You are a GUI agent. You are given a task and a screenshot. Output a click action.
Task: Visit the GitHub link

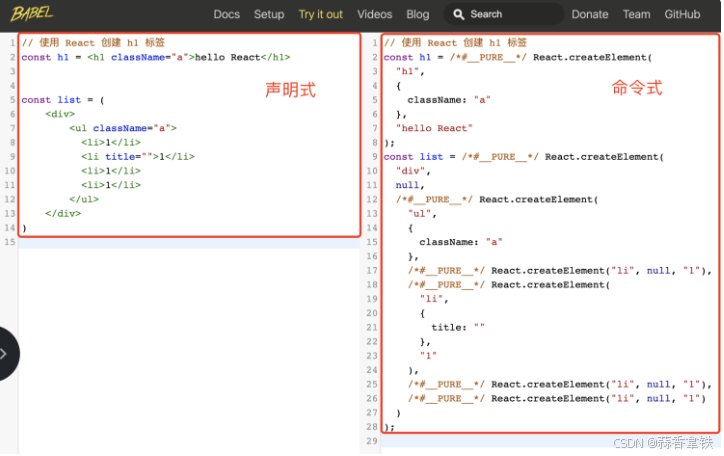[x=682, y=14]
